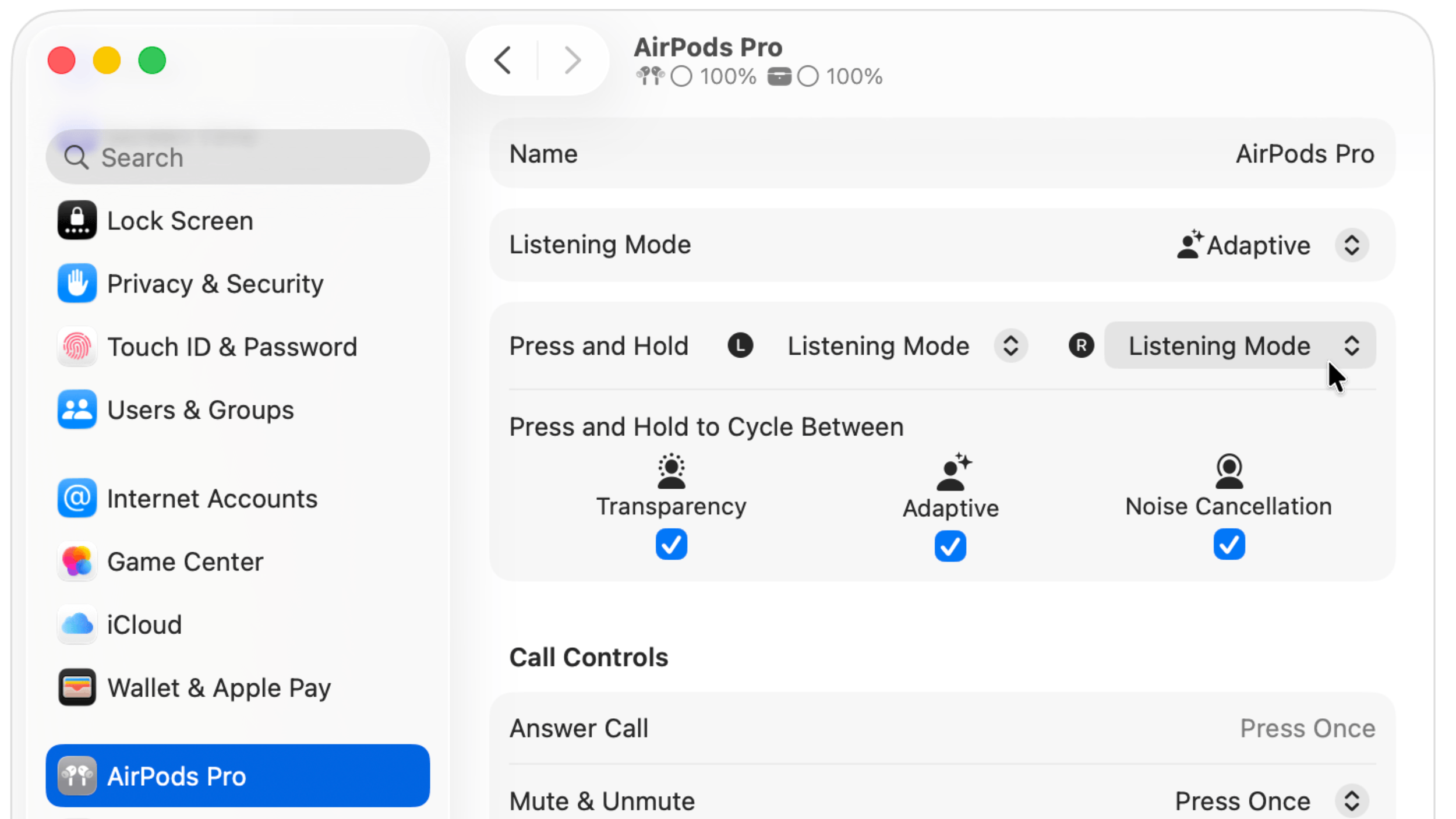
Task: Toggle the Adaptive checkbox
Action: pos(950,546)
